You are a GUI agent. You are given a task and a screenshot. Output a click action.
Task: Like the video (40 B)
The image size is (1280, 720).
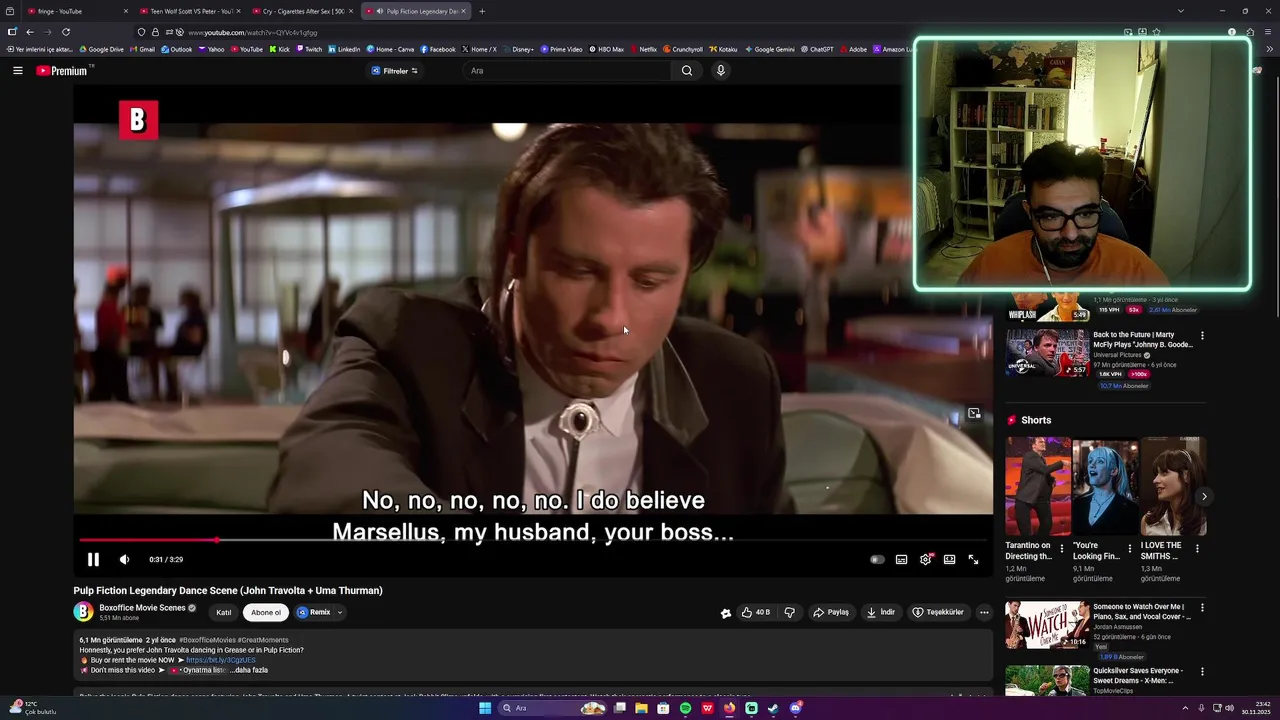coord(756,612)
